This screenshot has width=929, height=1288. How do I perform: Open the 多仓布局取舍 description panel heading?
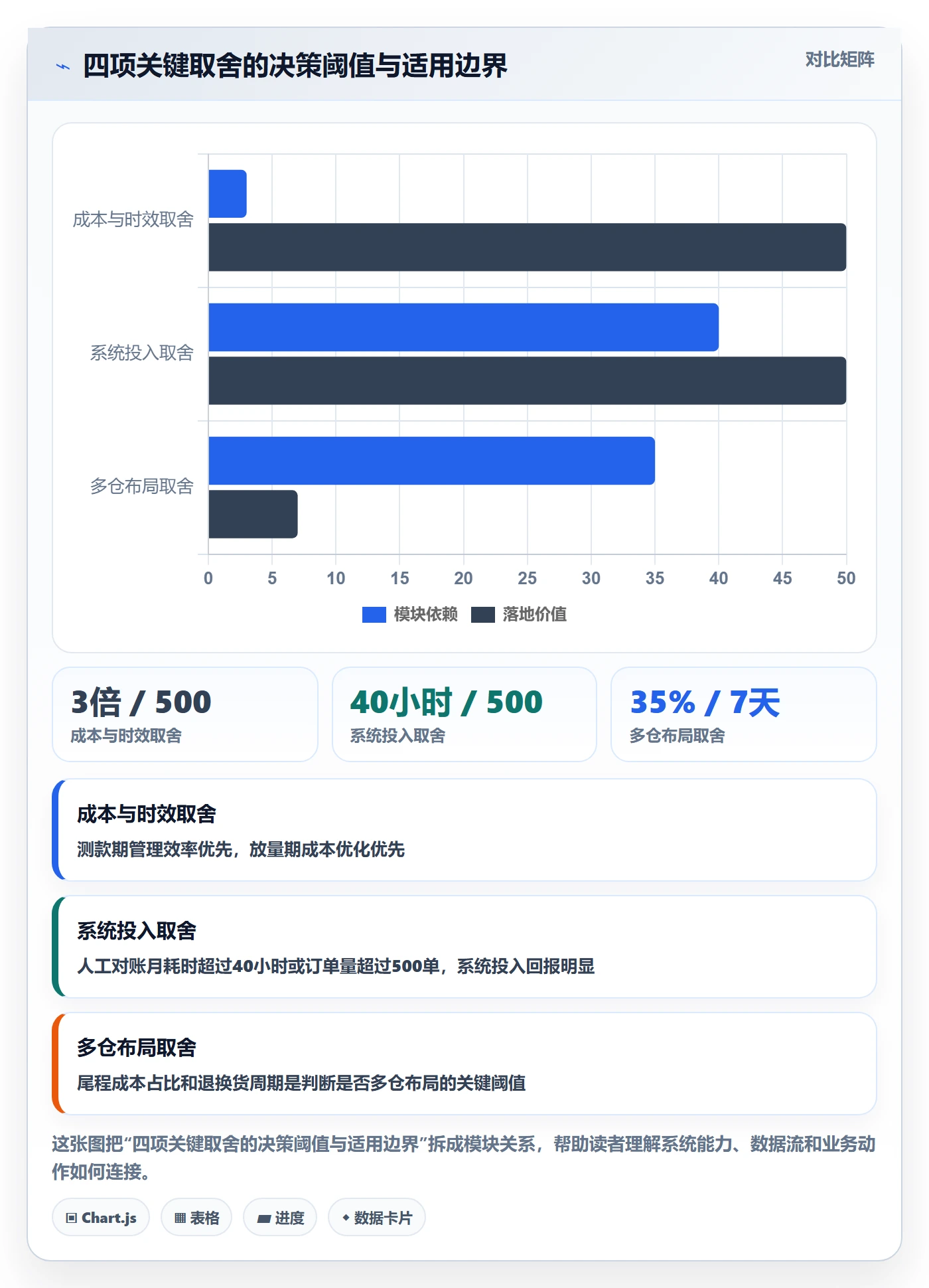137,1048
